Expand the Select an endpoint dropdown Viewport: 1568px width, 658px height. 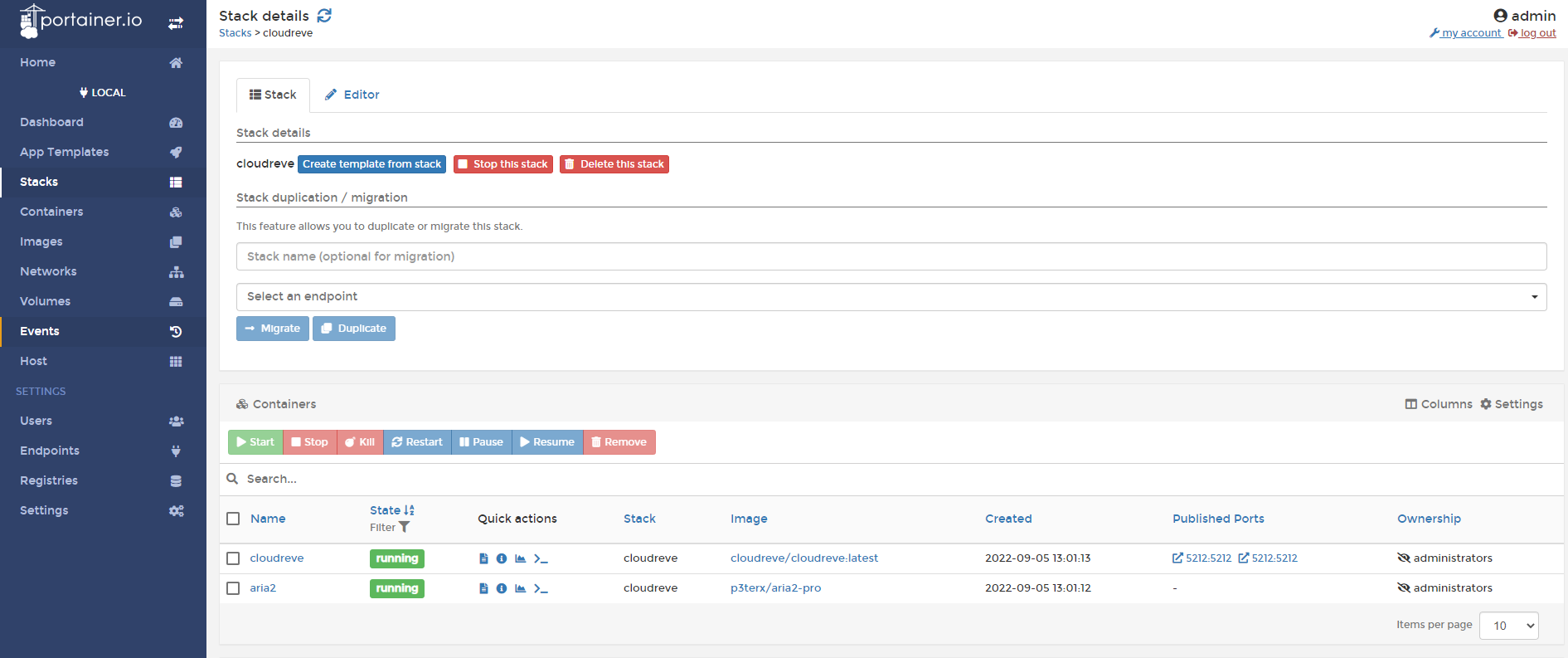click(x=891, y=297)
